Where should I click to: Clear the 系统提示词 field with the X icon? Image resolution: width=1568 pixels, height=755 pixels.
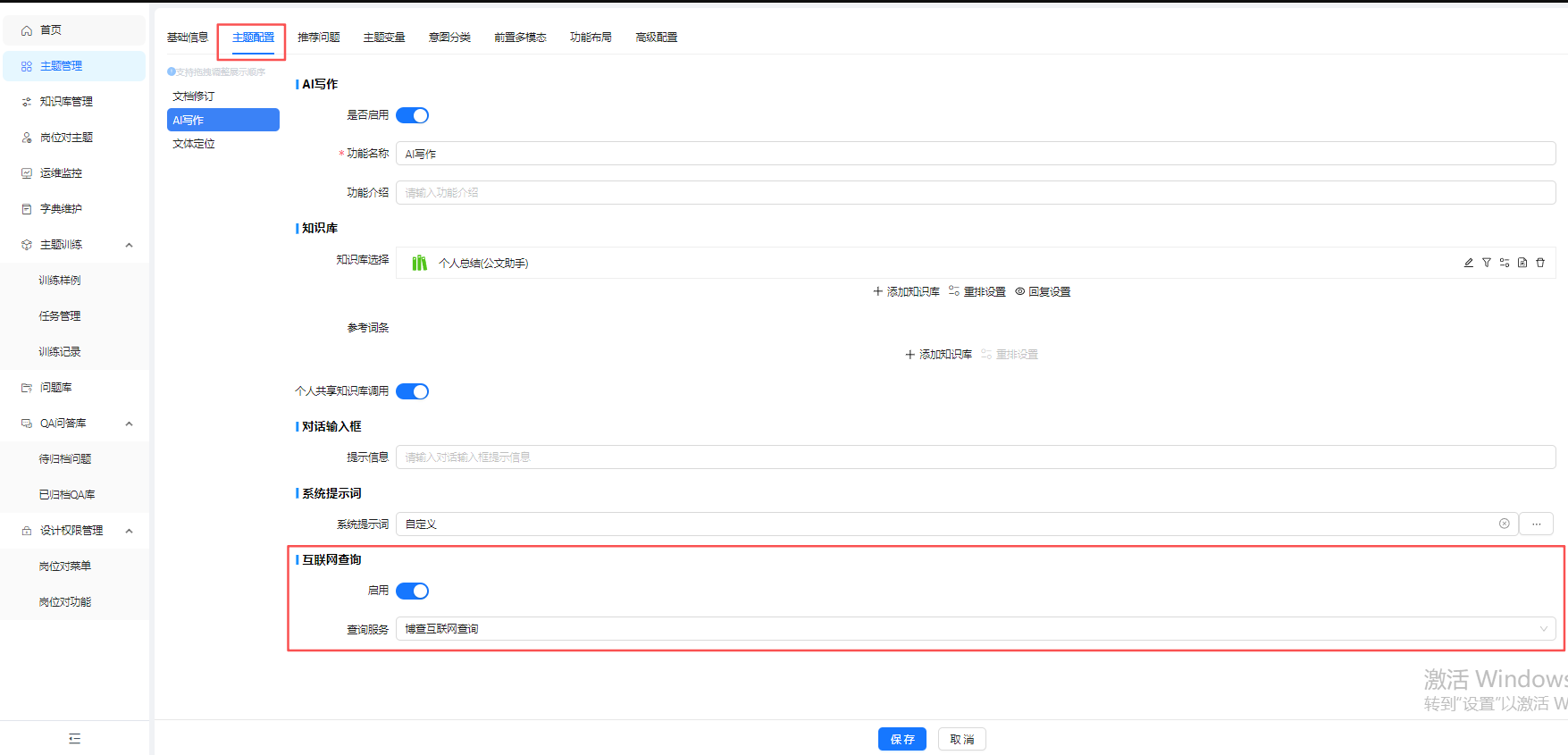pyautogui.click(x=1505, y=524)
